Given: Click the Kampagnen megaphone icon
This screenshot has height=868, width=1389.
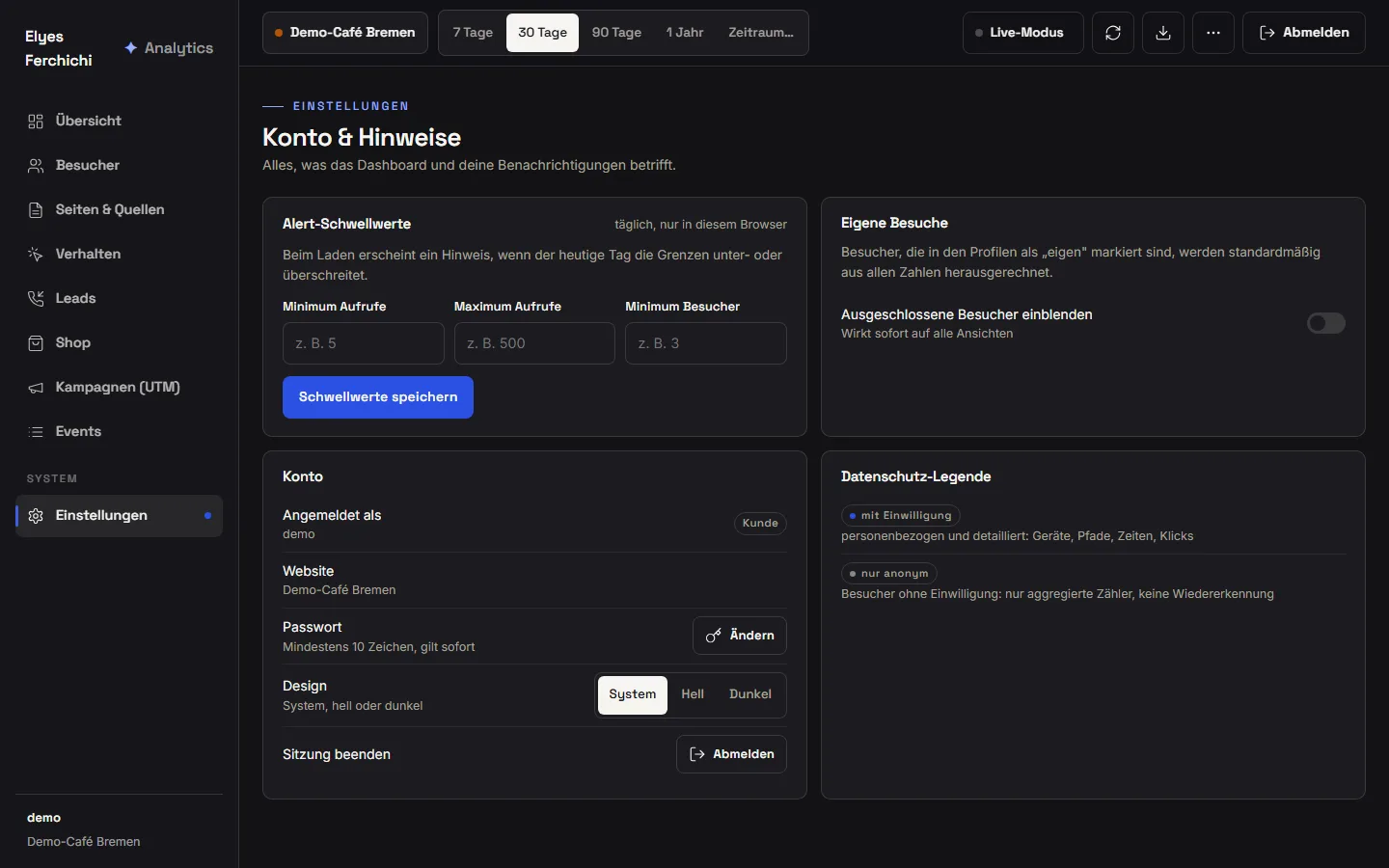Looking at the screenshot, I should point(36,388).
